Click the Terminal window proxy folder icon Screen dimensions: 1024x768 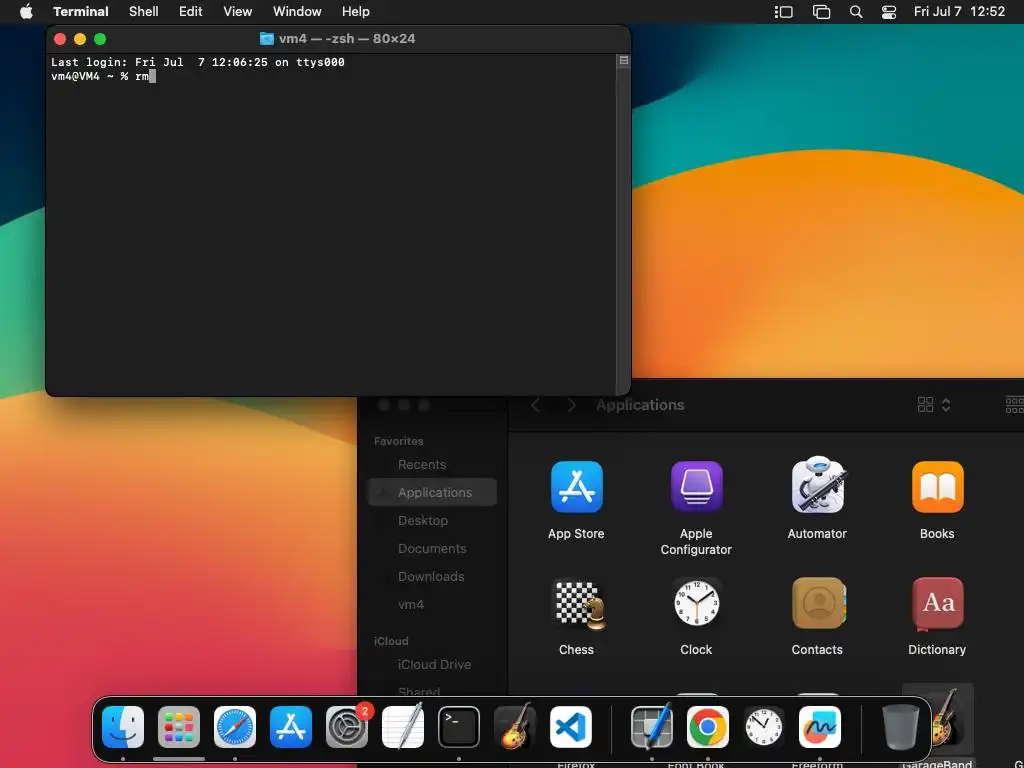pyautogui.click(x=266, y=39)
